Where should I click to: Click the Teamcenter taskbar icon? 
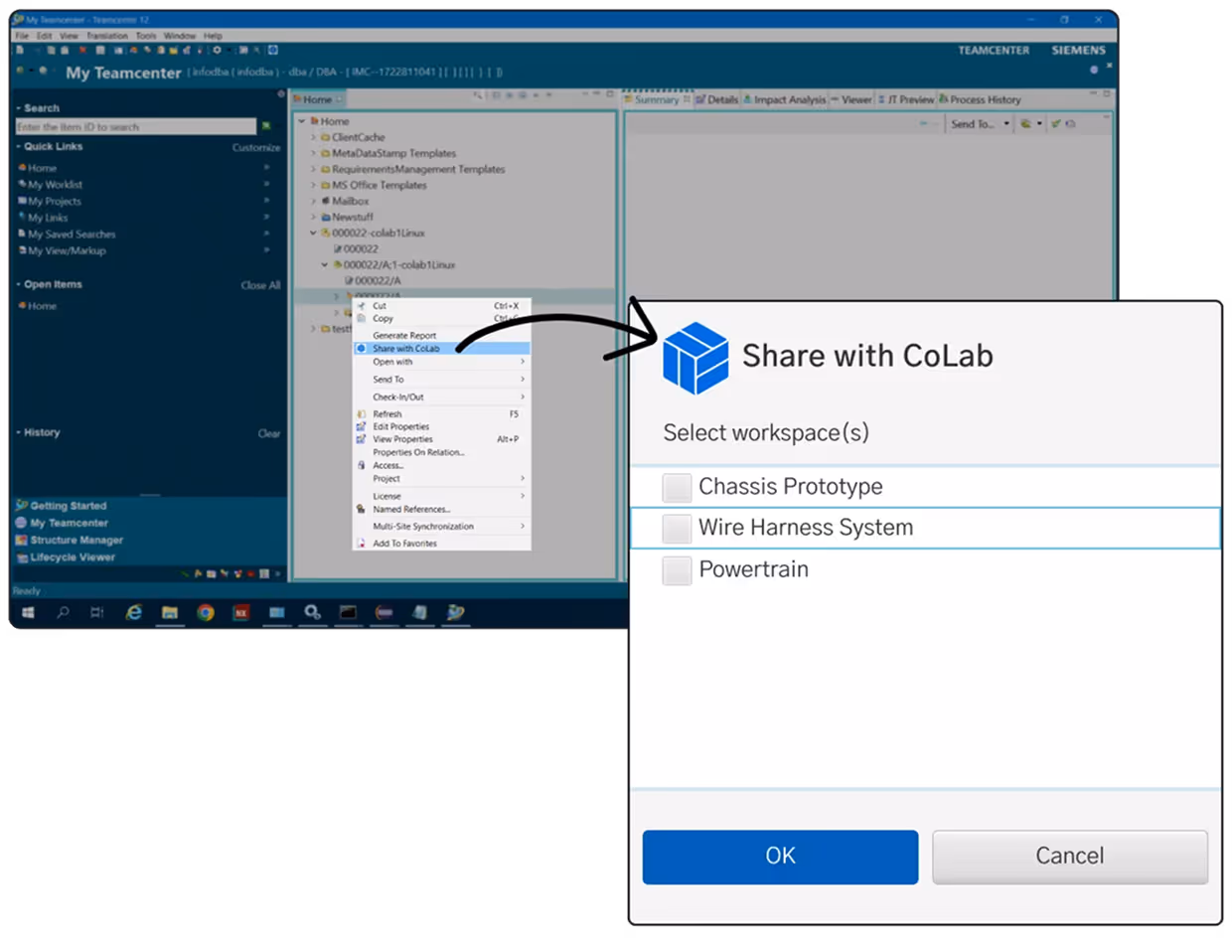(x=455, y=613)
